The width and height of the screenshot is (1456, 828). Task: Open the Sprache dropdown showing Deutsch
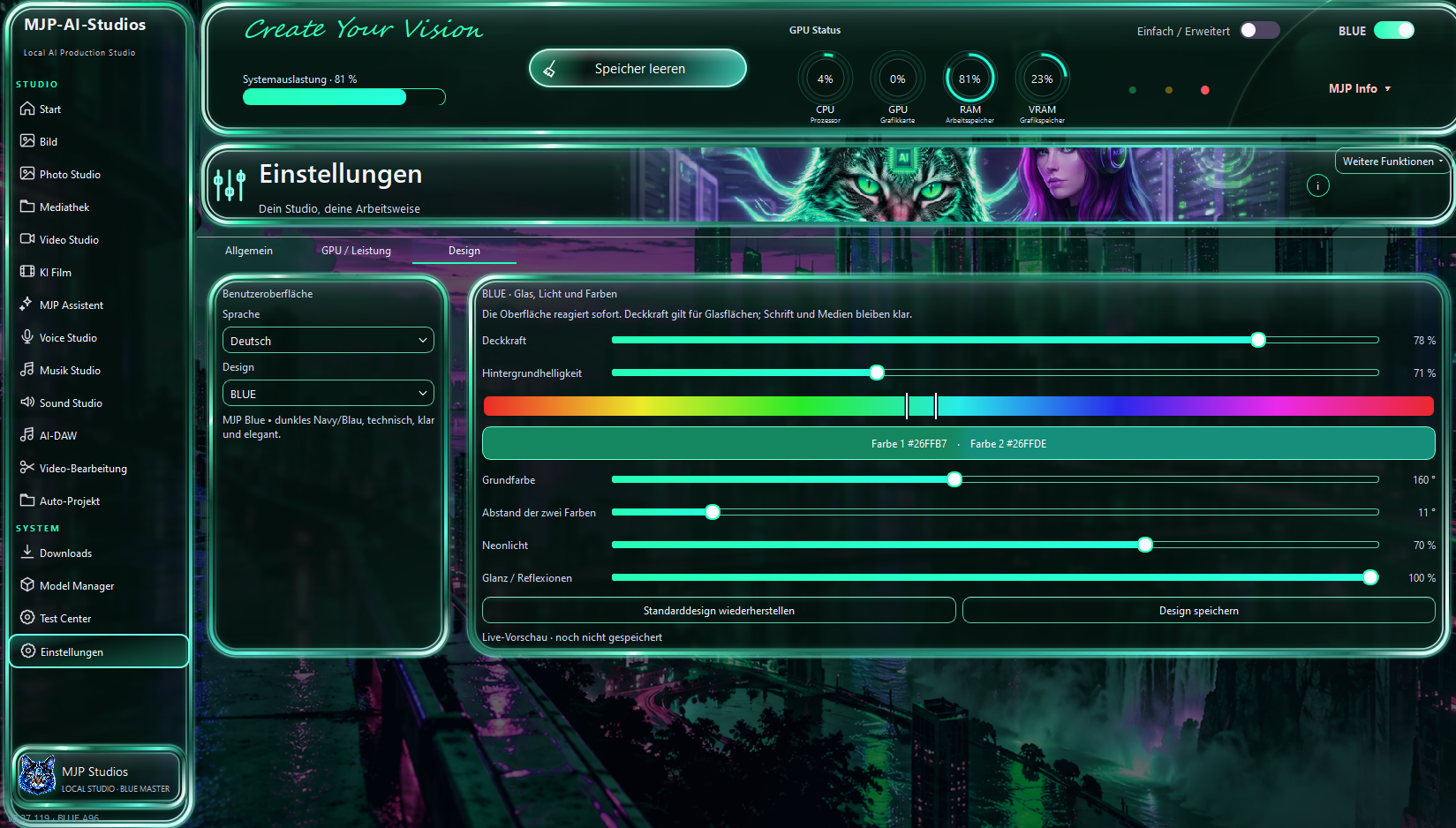(328, 341)
